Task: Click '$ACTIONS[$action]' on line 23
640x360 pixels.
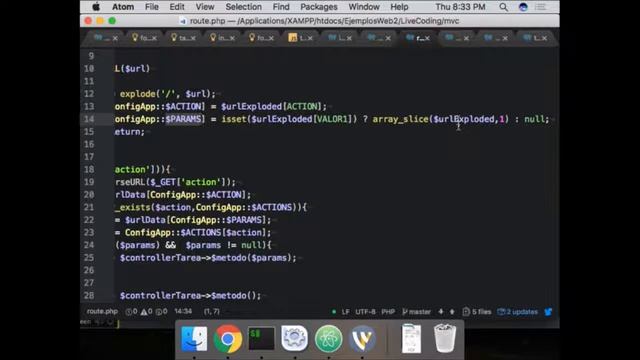Action: coord(223,233)
